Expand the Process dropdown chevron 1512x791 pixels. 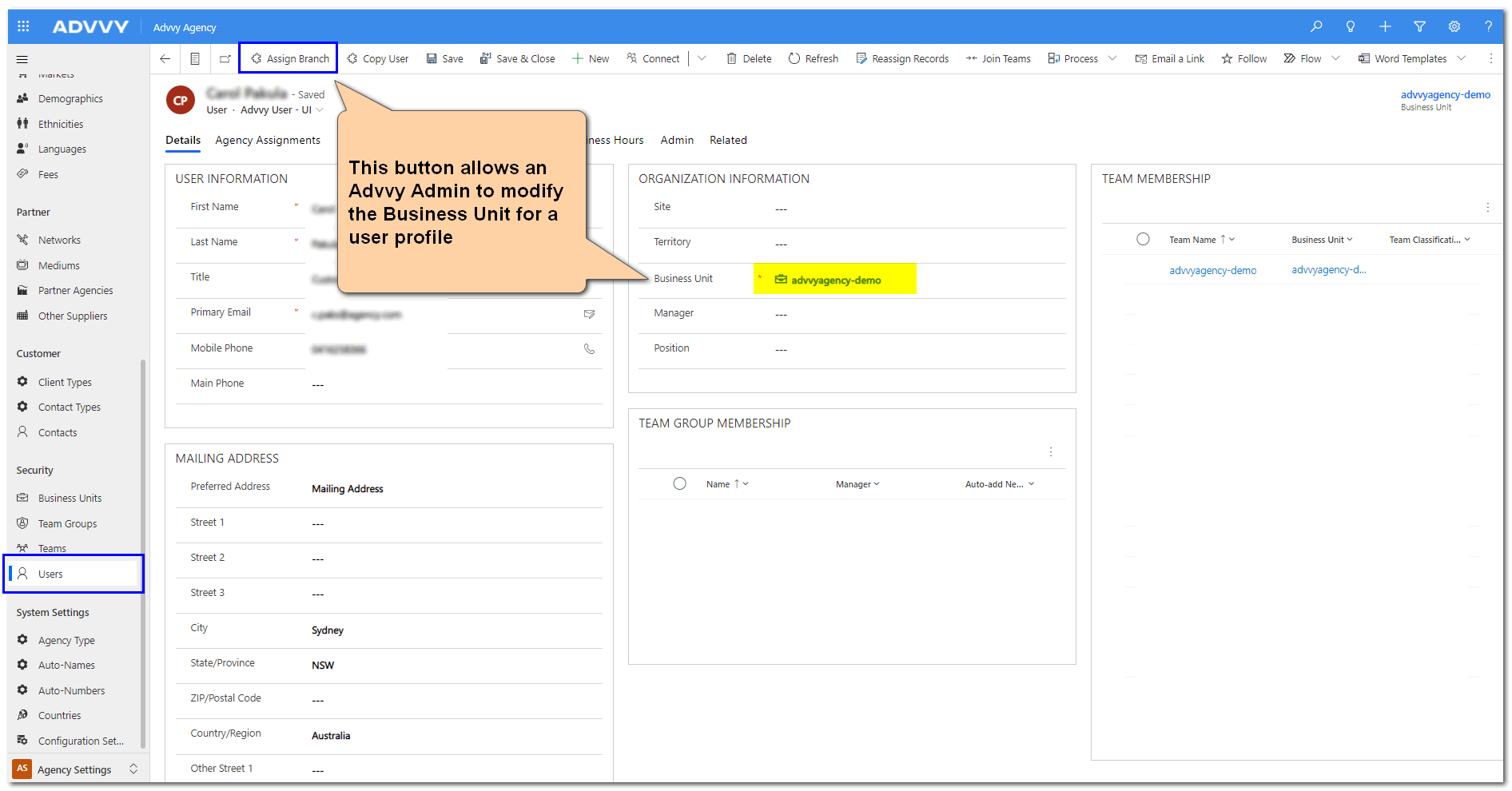coord(1112,58)
